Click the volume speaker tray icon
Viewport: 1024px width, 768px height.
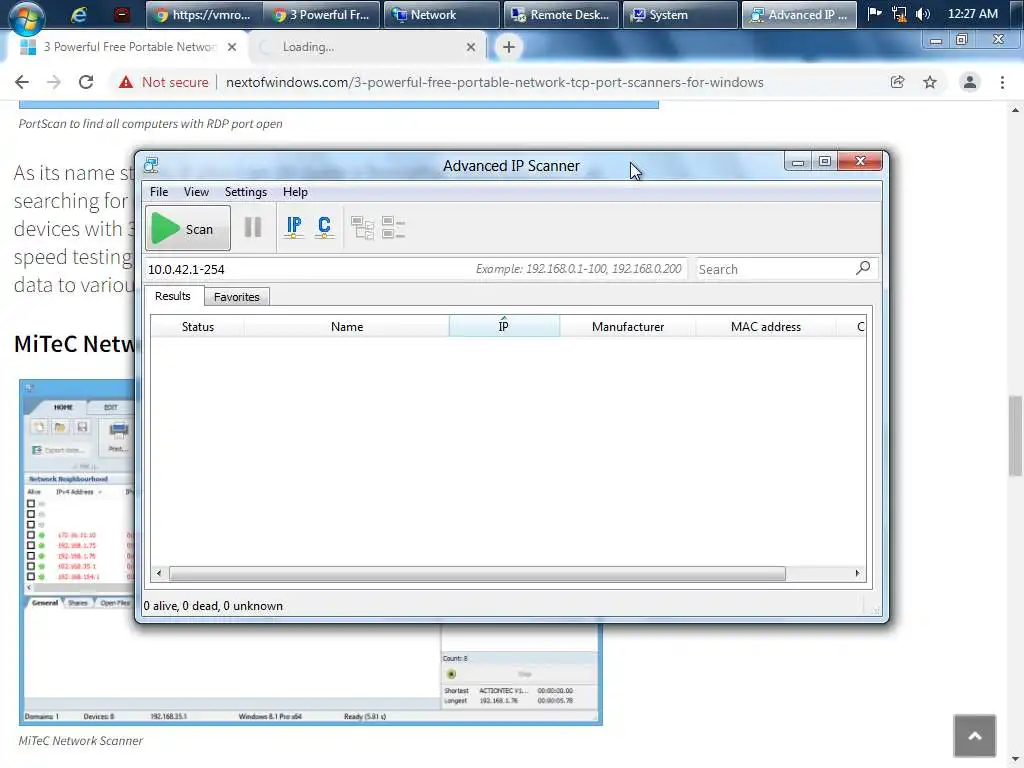click(x=922, y=14)
